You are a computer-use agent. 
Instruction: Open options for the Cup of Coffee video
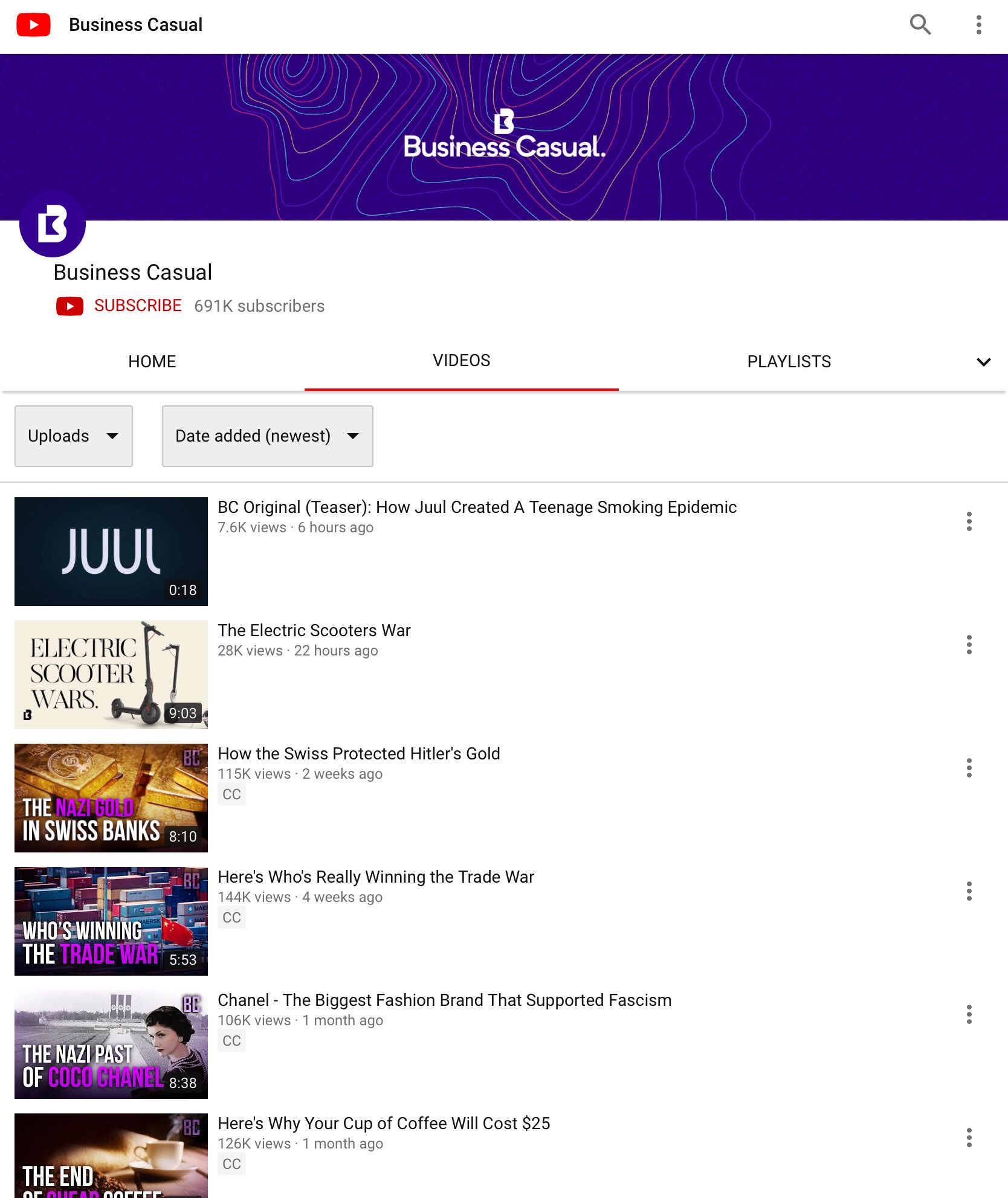coord(969,1138)
